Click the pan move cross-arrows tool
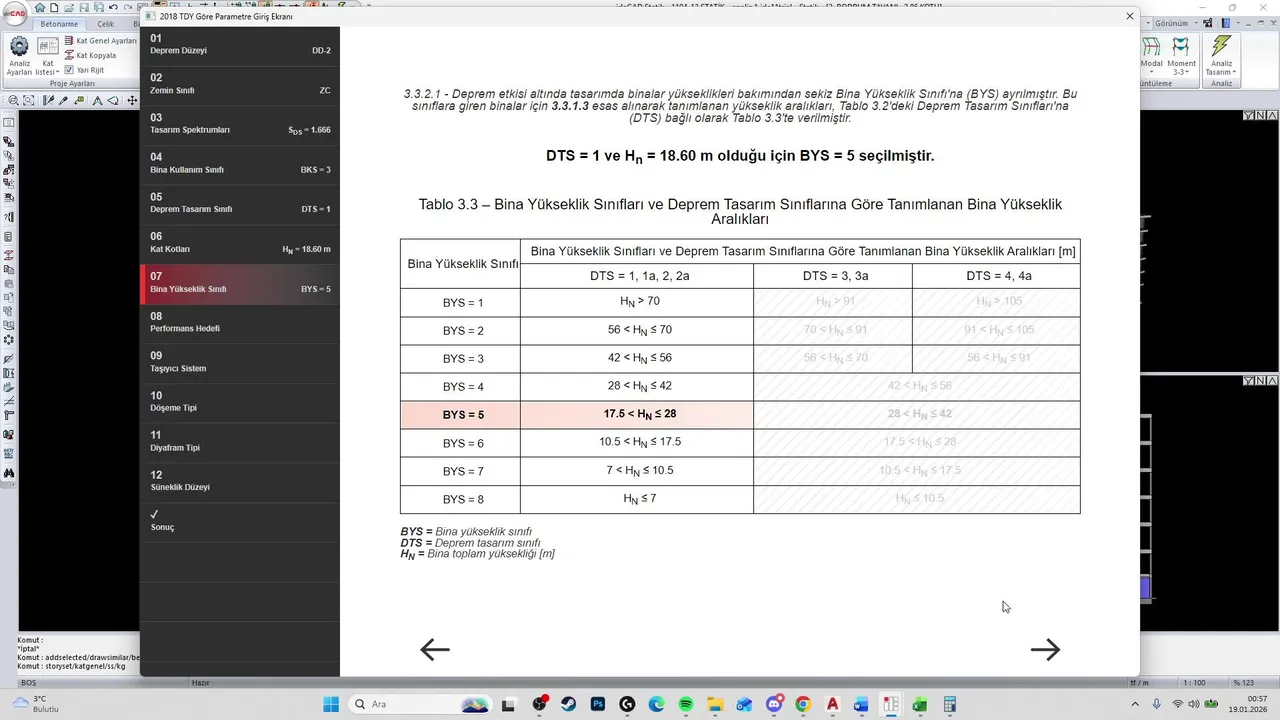Image resolution: width=1280 pixels, height=720 pixels. (x=132, y=100)
